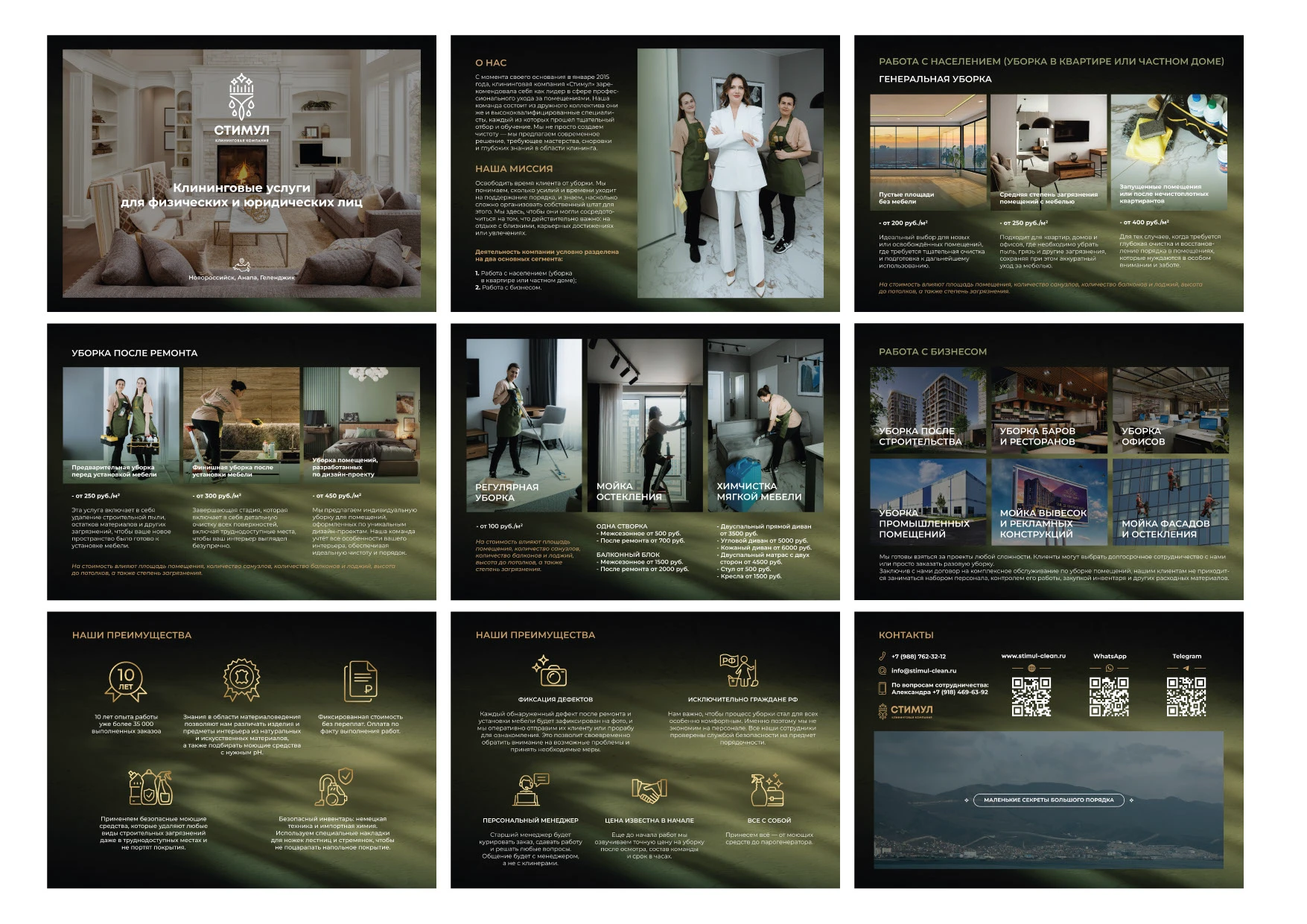The width and height of the screenshot is (1307, 924).
Task: Click the Стимул crown logo on the cover
Action: [241, 97]
